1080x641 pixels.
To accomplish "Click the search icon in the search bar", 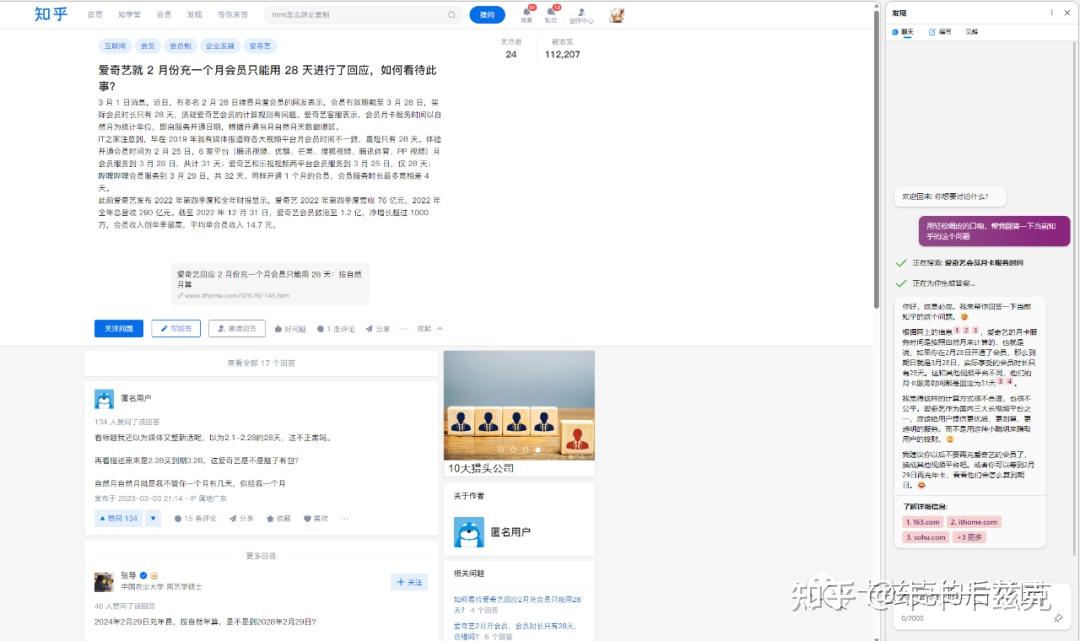I will [451, 15].
